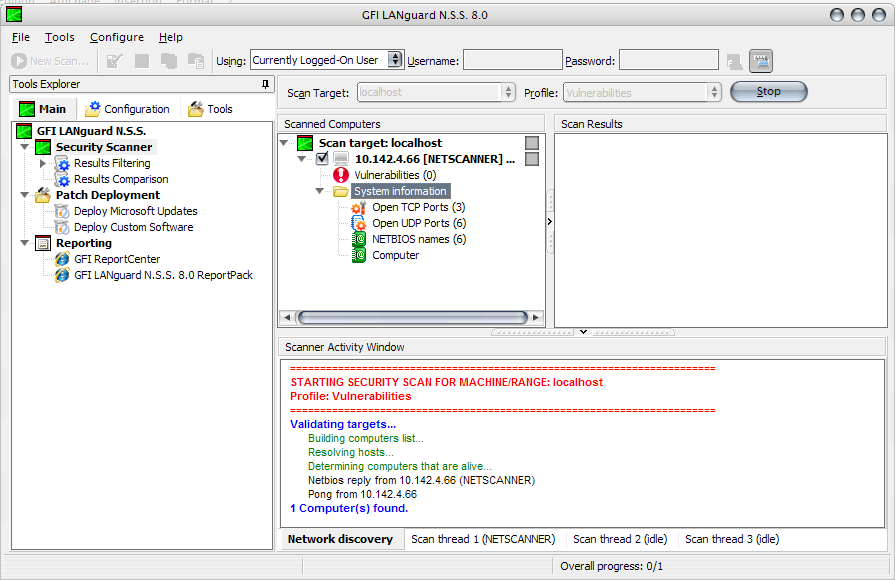Click the '1 Computer(s) found.' line

point(349,508)
